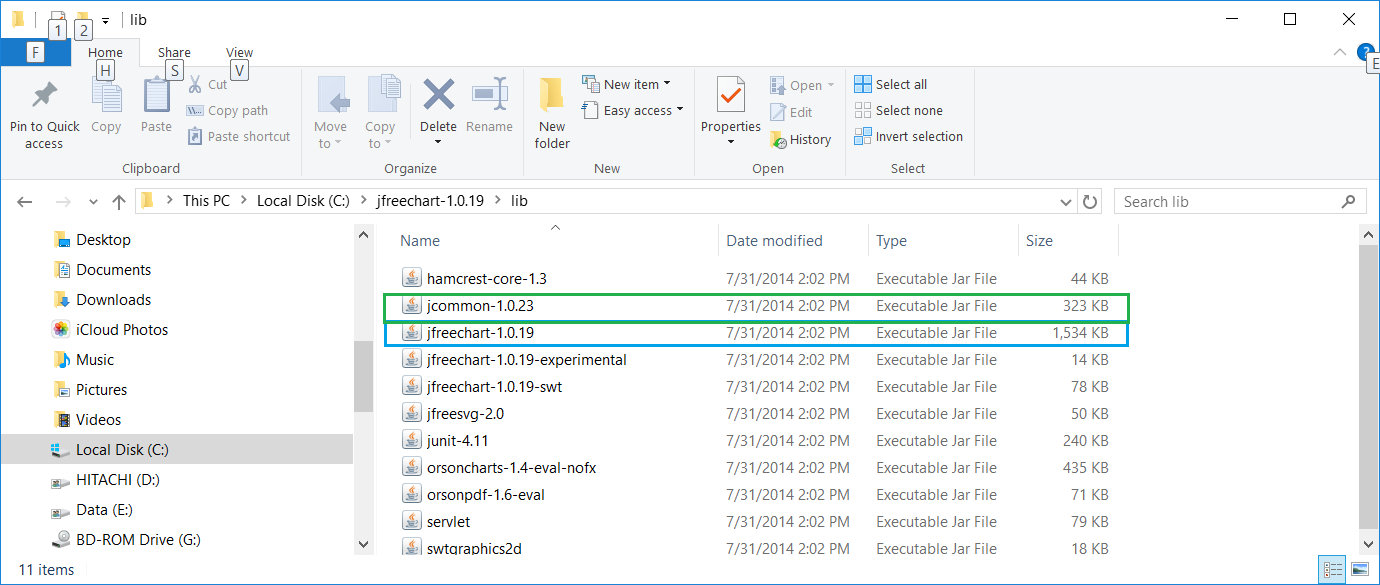Viewport: 1380px width, 585px height.
Task: Click Select all
Action: pyautogui.click(x=891, y=85)
